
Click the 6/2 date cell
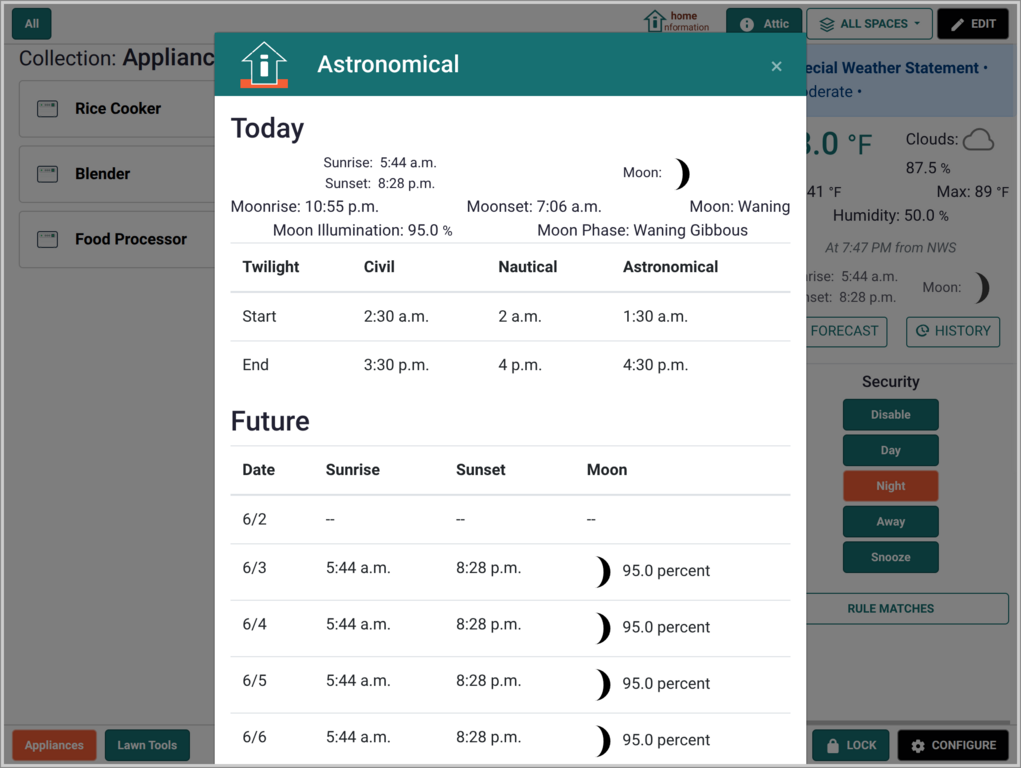click(x=254, y=519)
